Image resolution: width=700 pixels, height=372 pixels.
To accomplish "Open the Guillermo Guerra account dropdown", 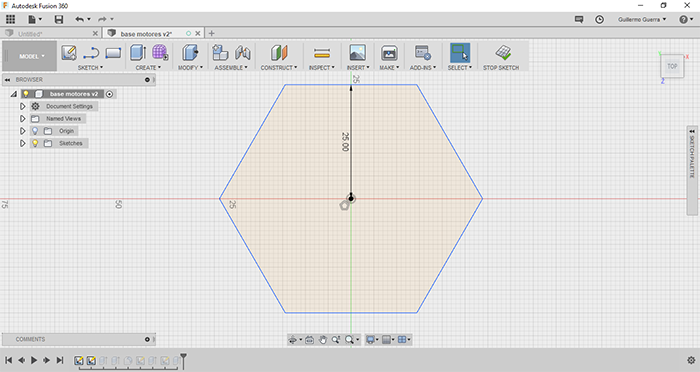I will [x=642, y=19].
